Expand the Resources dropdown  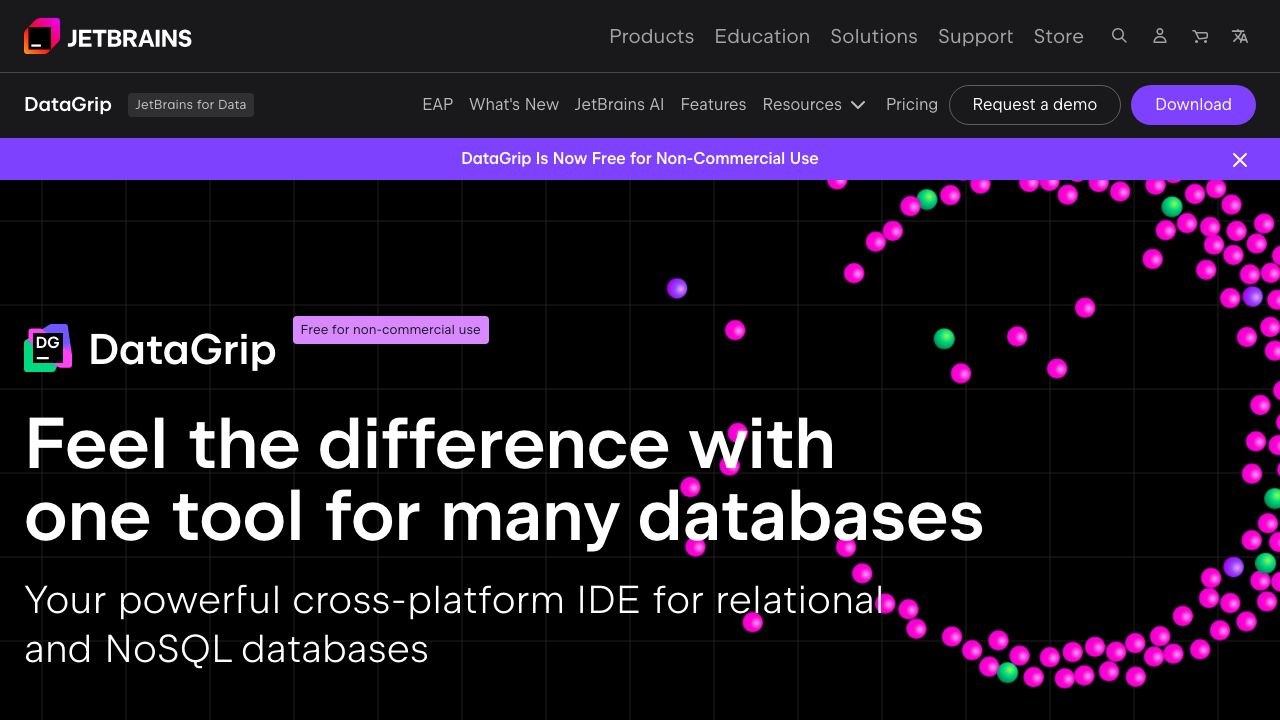814,104
